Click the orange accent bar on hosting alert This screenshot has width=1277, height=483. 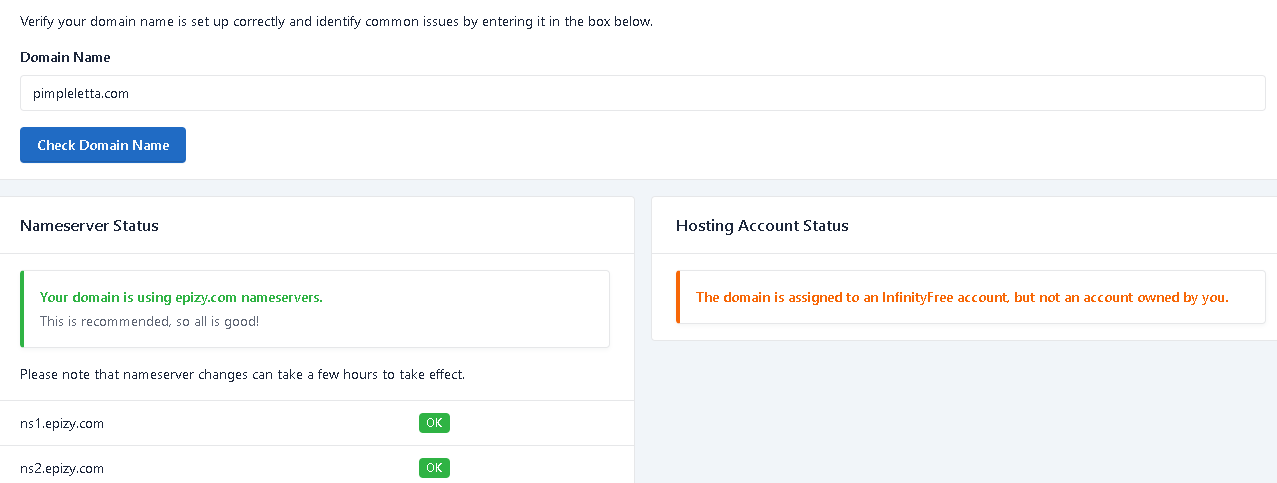[678, 297]
